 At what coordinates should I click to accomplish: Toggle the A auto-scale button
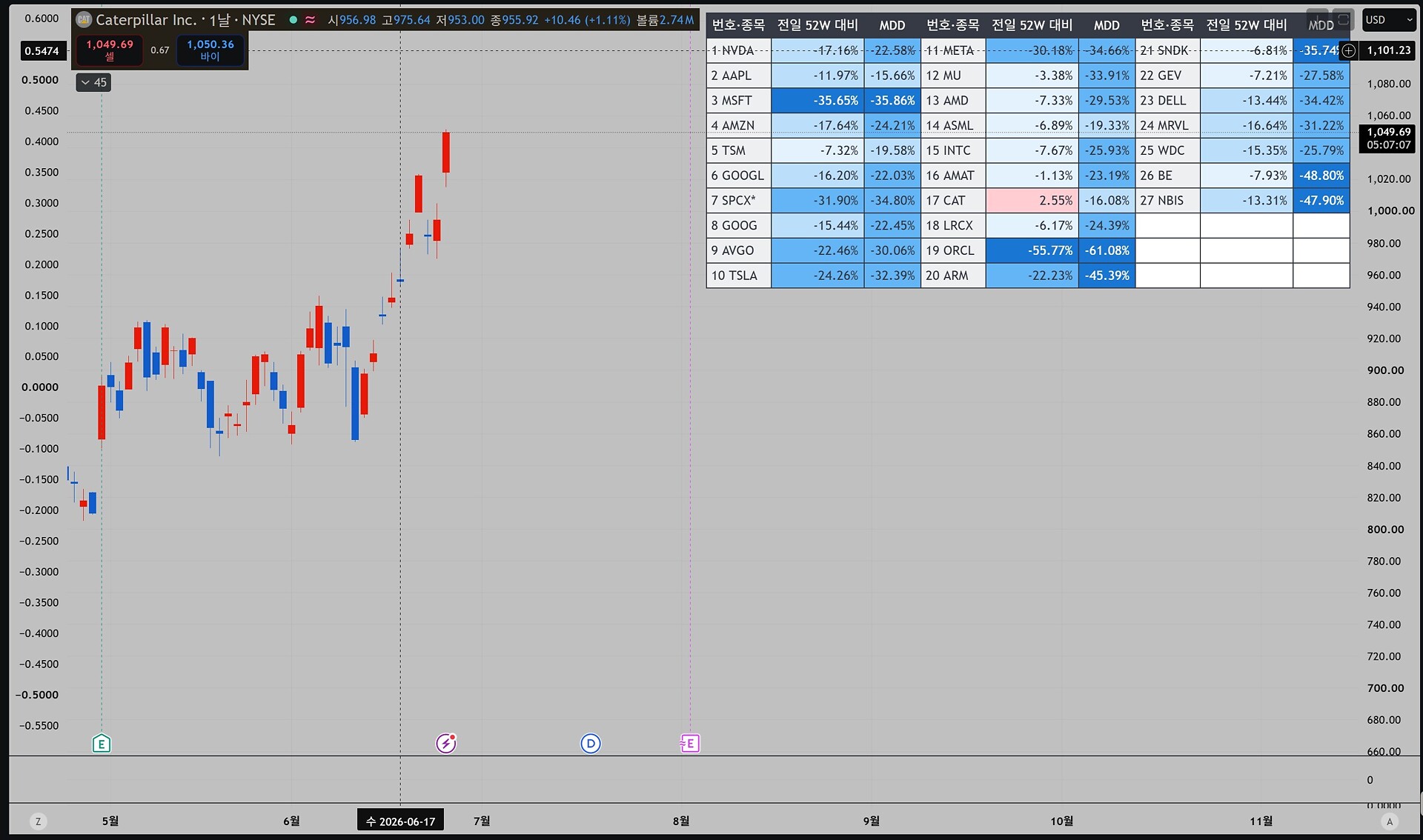tap(1390, 821)
